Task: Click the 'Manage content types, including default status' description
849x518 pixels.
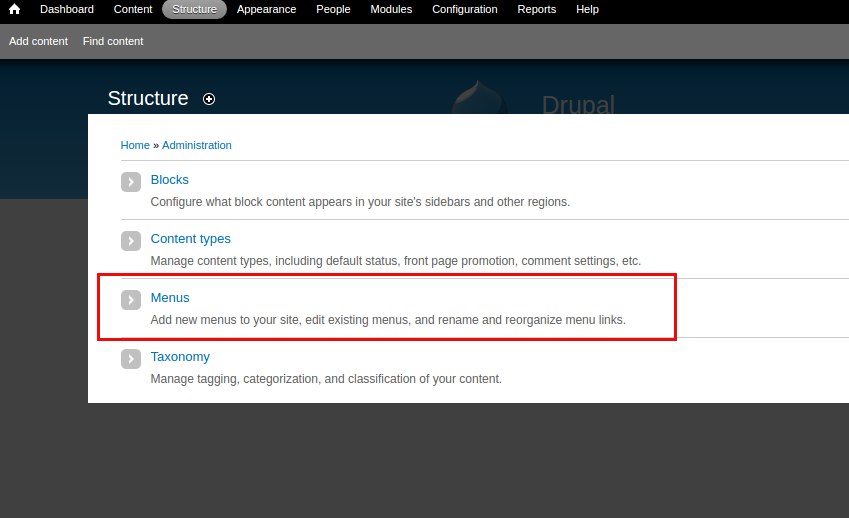Action: (x=396, y=261)
